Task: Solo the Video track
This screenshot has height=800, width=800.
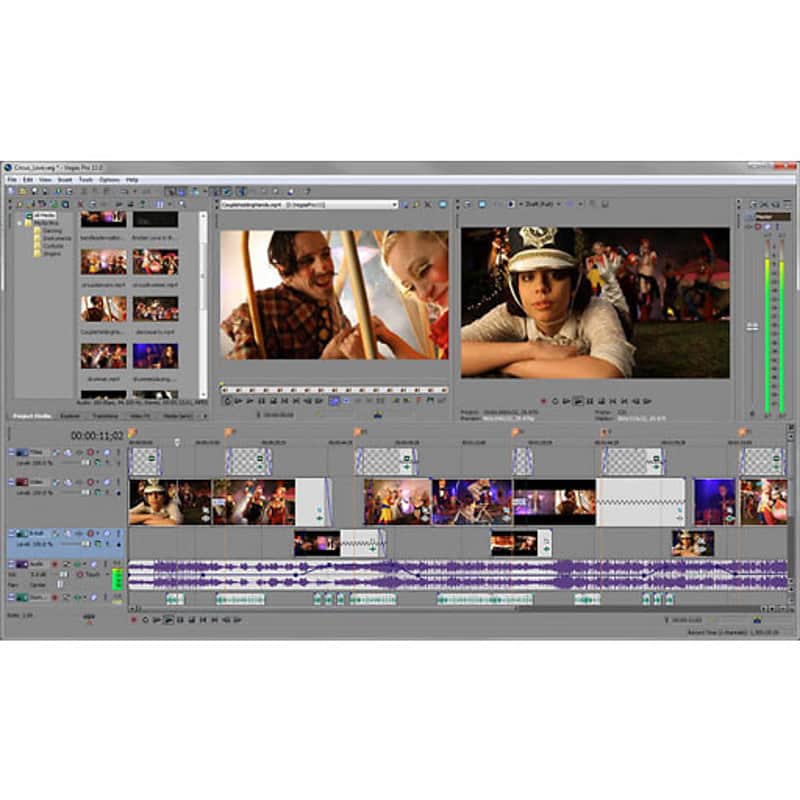Action: pos(118,482)
